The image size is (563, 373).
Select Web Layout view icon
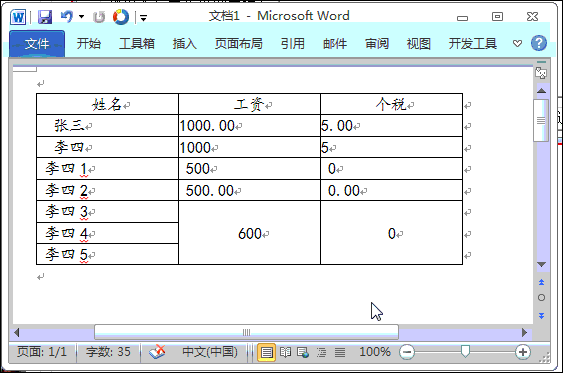pyautogui.click(x=303, y=352)
